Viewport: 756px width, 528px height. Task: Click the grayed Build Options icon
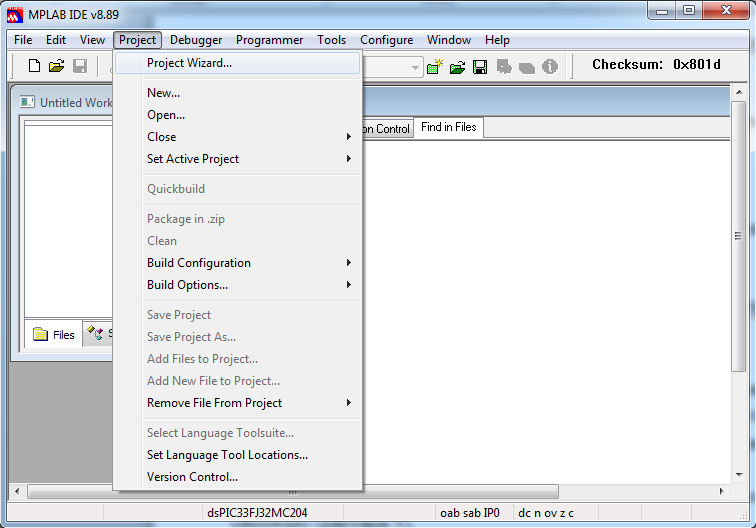(504, 67)
